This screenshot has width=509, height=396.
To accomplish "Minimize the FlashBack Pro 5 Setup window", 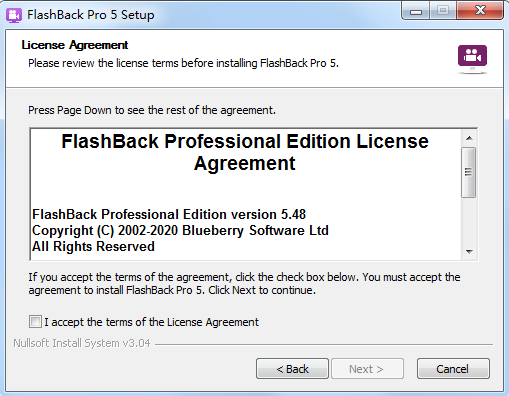I will click(x=416, y=11).
